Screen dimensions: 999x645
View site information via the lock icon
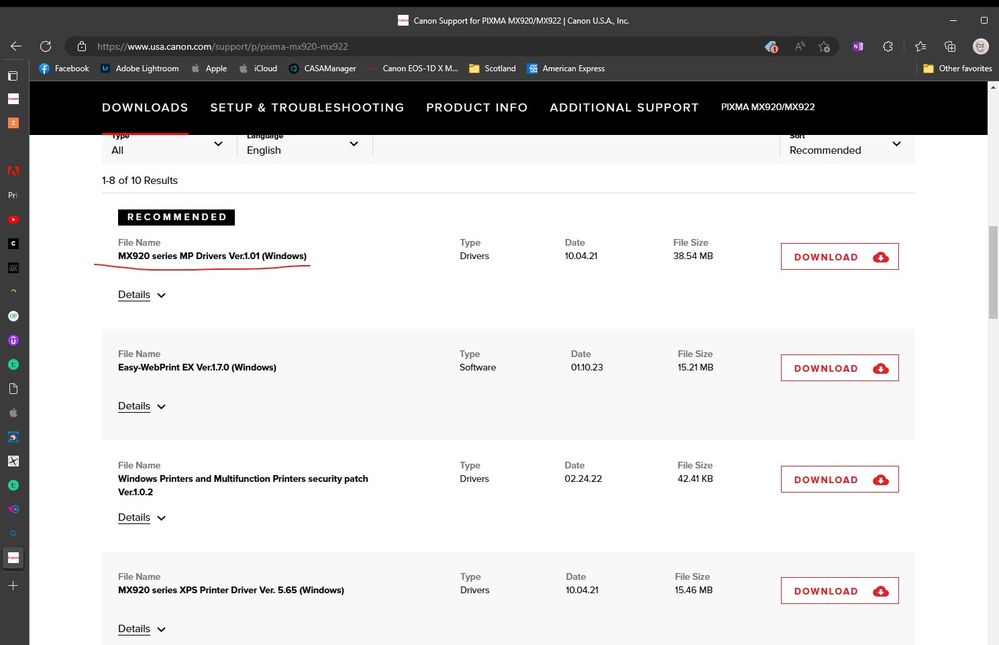[81, 46]
